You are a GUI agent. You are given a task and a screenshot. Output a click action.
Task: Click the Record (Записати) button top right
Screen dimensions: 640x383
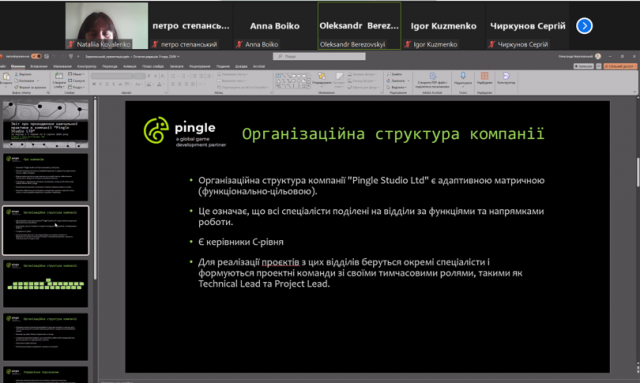[583, 66]
